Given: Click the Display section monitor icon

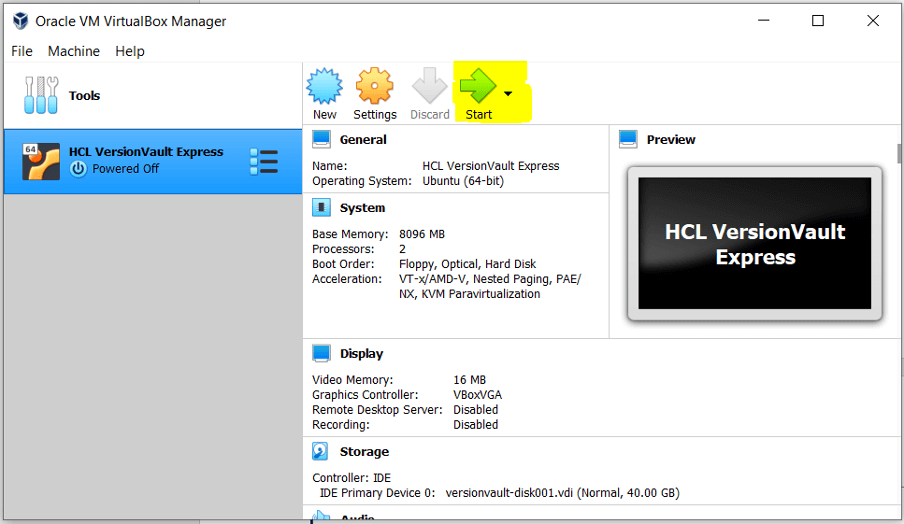Looking at the screenshot, I should 321,353.
